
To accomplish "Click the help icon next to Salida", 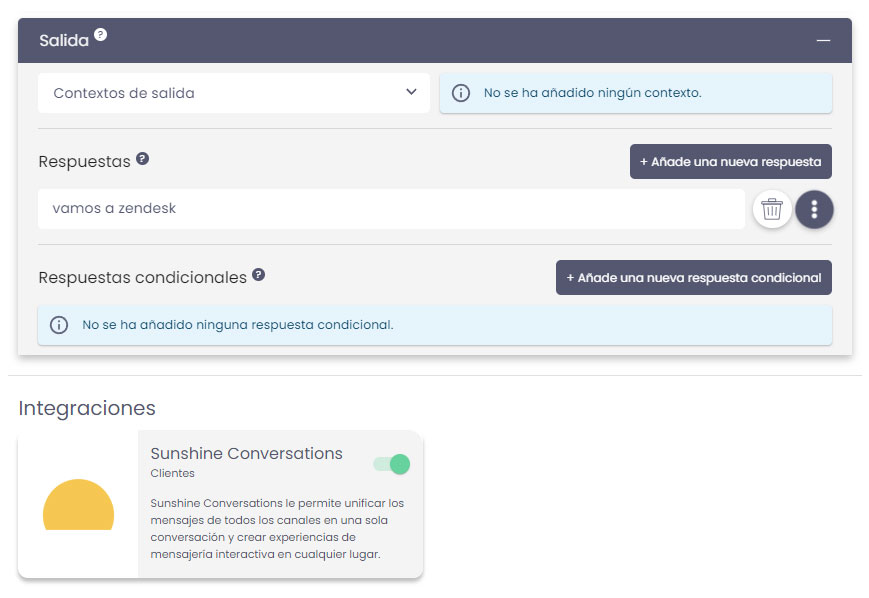I will 100,35.
